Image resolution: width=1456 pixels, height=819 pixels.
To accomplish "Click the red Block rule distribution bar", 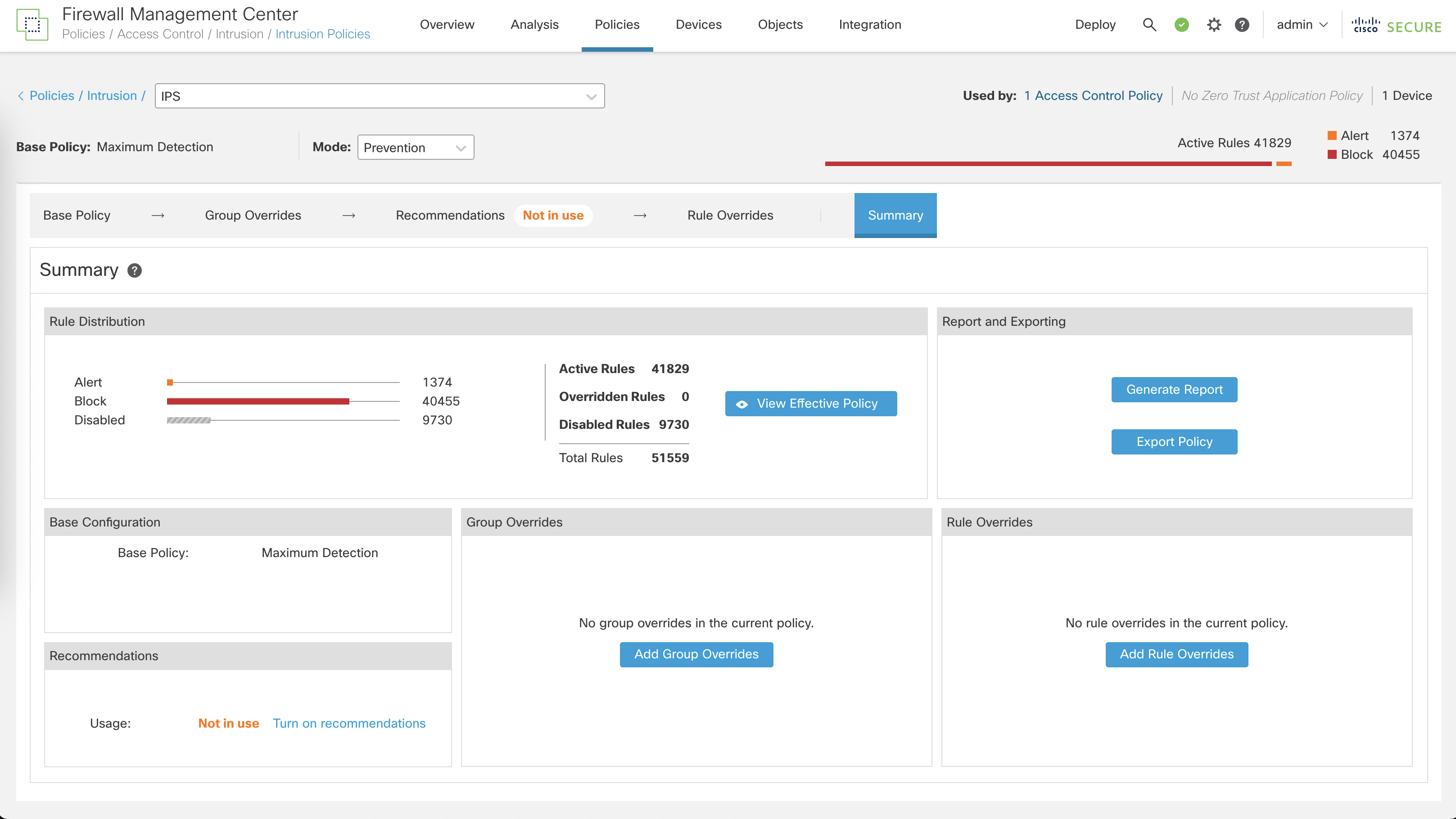I will pos(258,401).
